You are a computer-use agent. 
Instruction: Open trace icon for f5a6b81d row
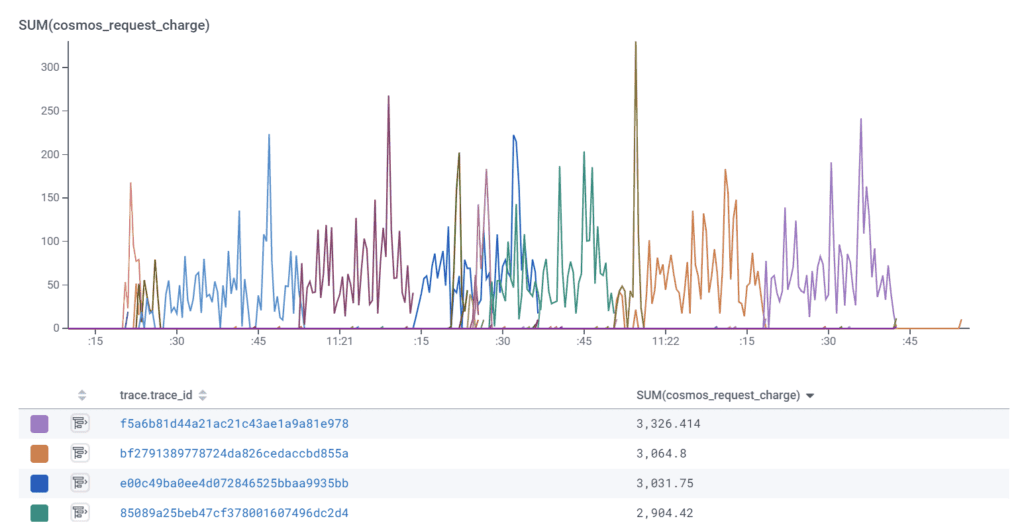(x=81, y=424)
